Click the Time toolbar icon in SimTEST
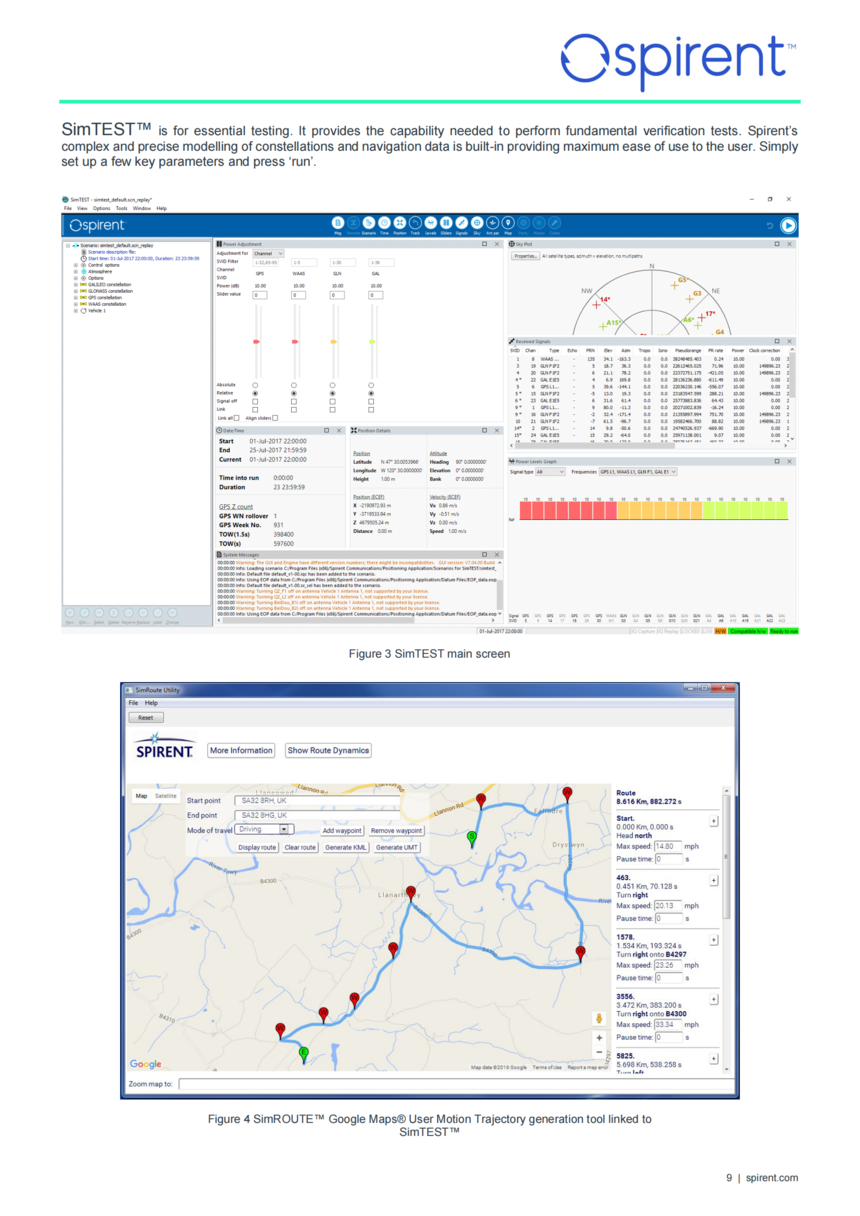 click(x=384, y=222)
